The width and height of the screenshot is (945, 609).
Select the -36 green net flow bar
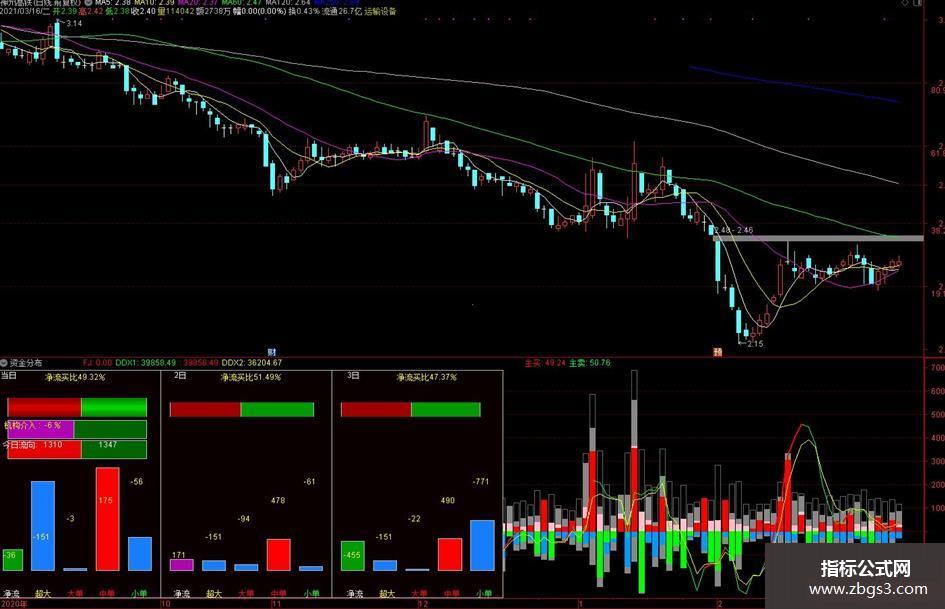click(x=11, y=560)
